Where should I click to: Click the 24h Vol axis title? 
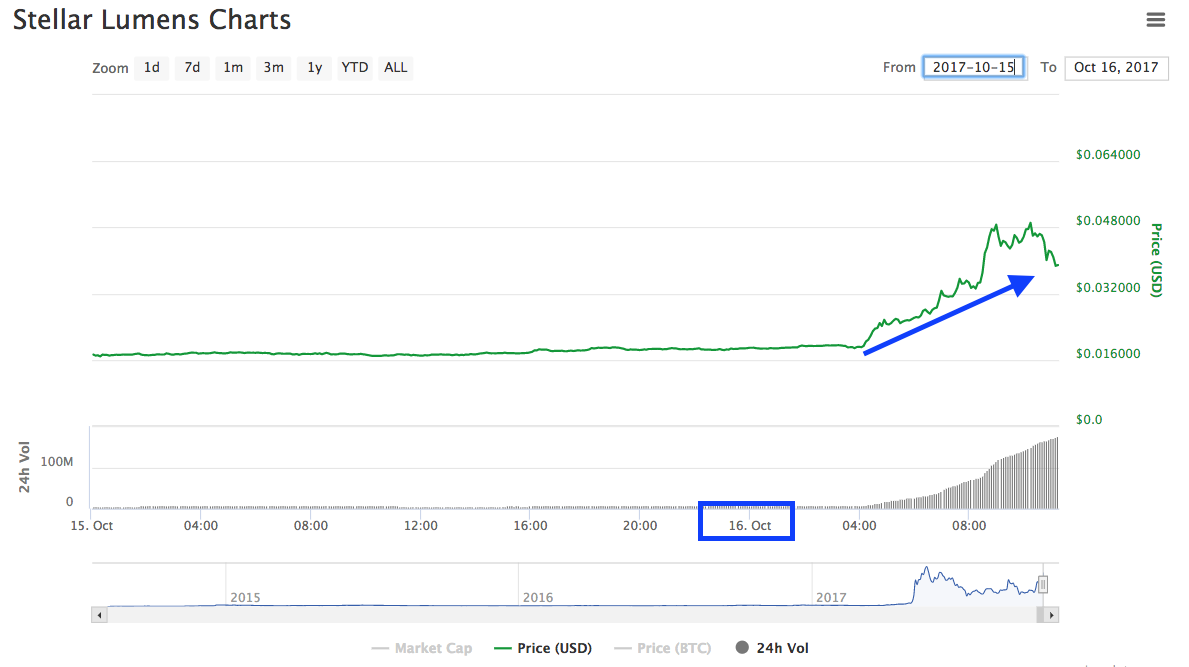pyautogui.click(x=24, y=467)
